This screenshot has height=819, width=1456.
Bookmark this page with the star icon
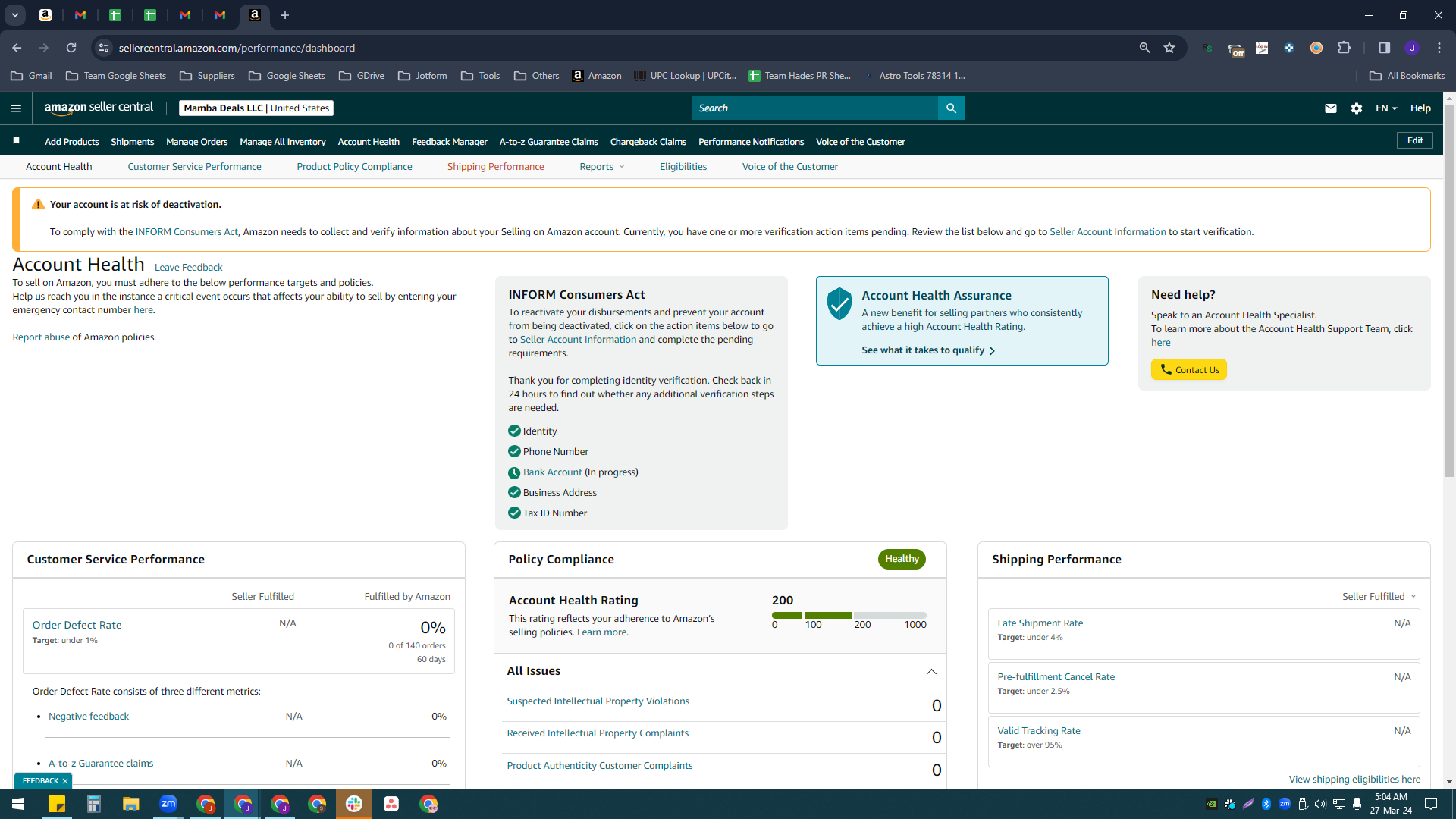tap(1169, 48)
